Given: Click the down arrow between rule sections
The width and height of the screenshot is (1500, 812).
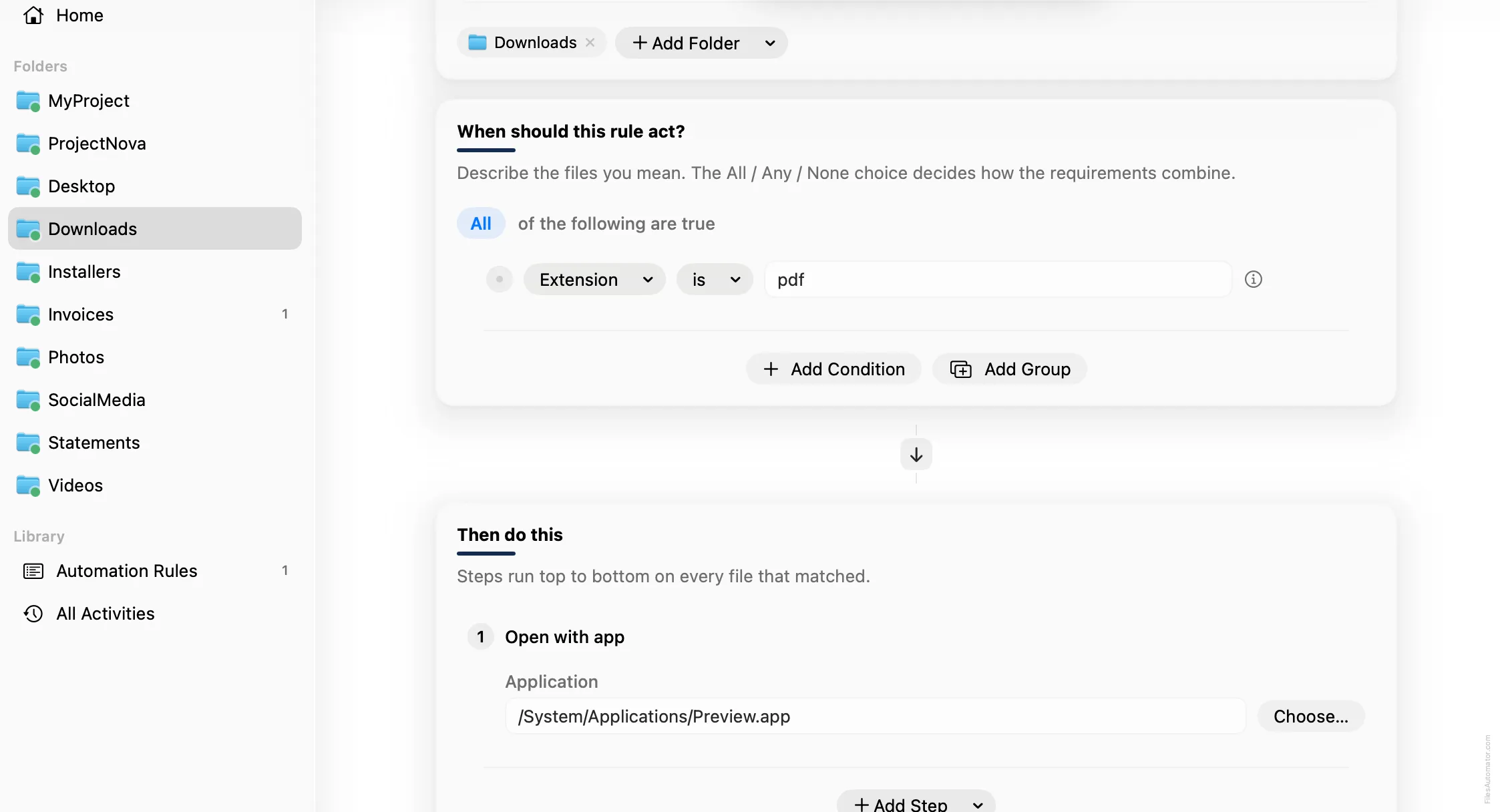Looking at the screenshot, I should tap(916, 455).
